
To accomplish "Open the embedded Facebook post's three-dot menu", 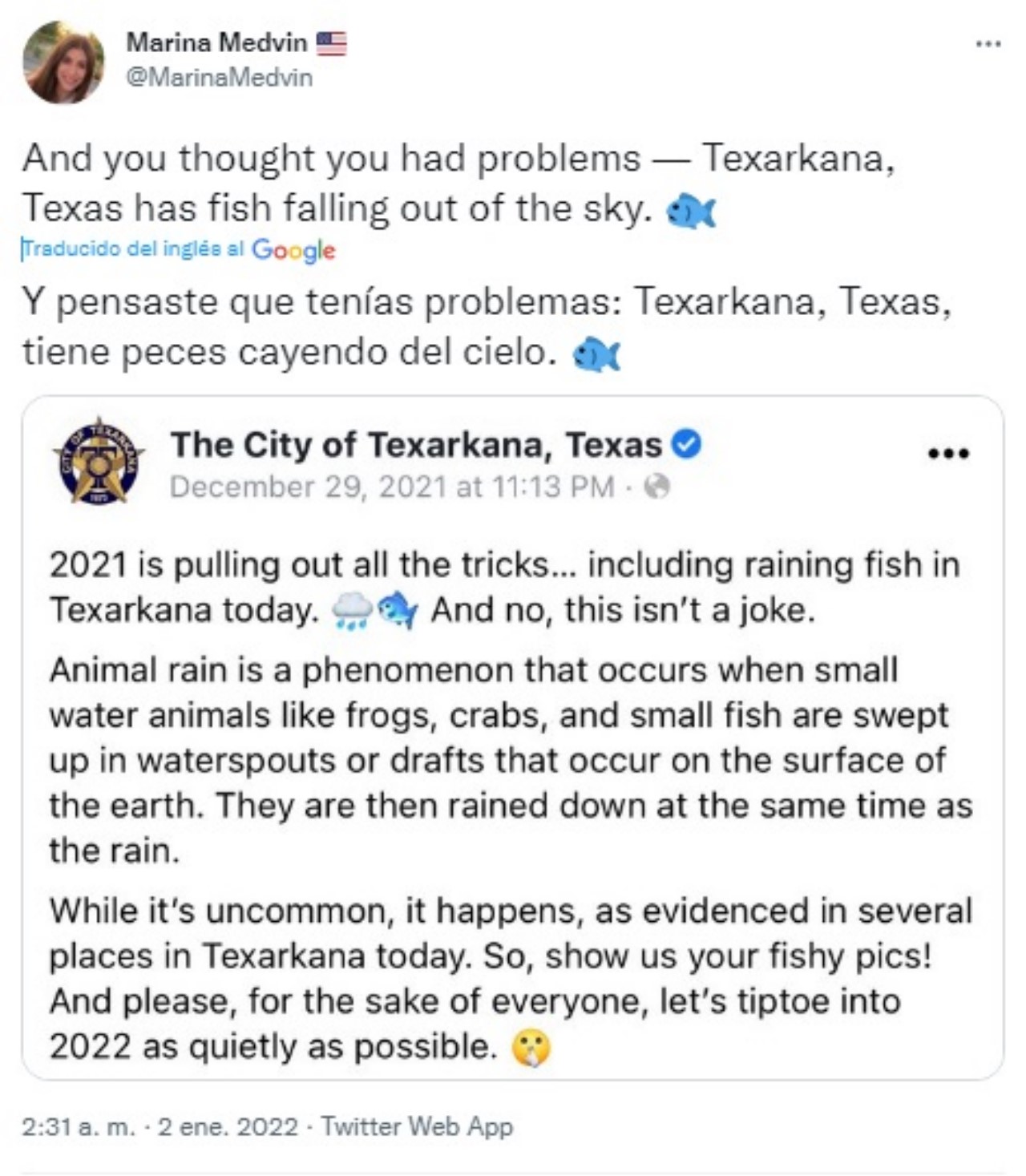I will pos(948,454).
